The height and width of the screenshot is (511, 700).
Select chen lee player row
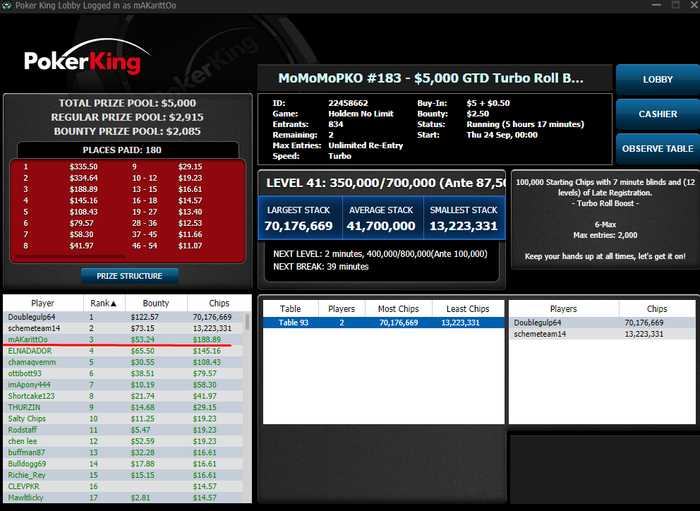[124, 441]
